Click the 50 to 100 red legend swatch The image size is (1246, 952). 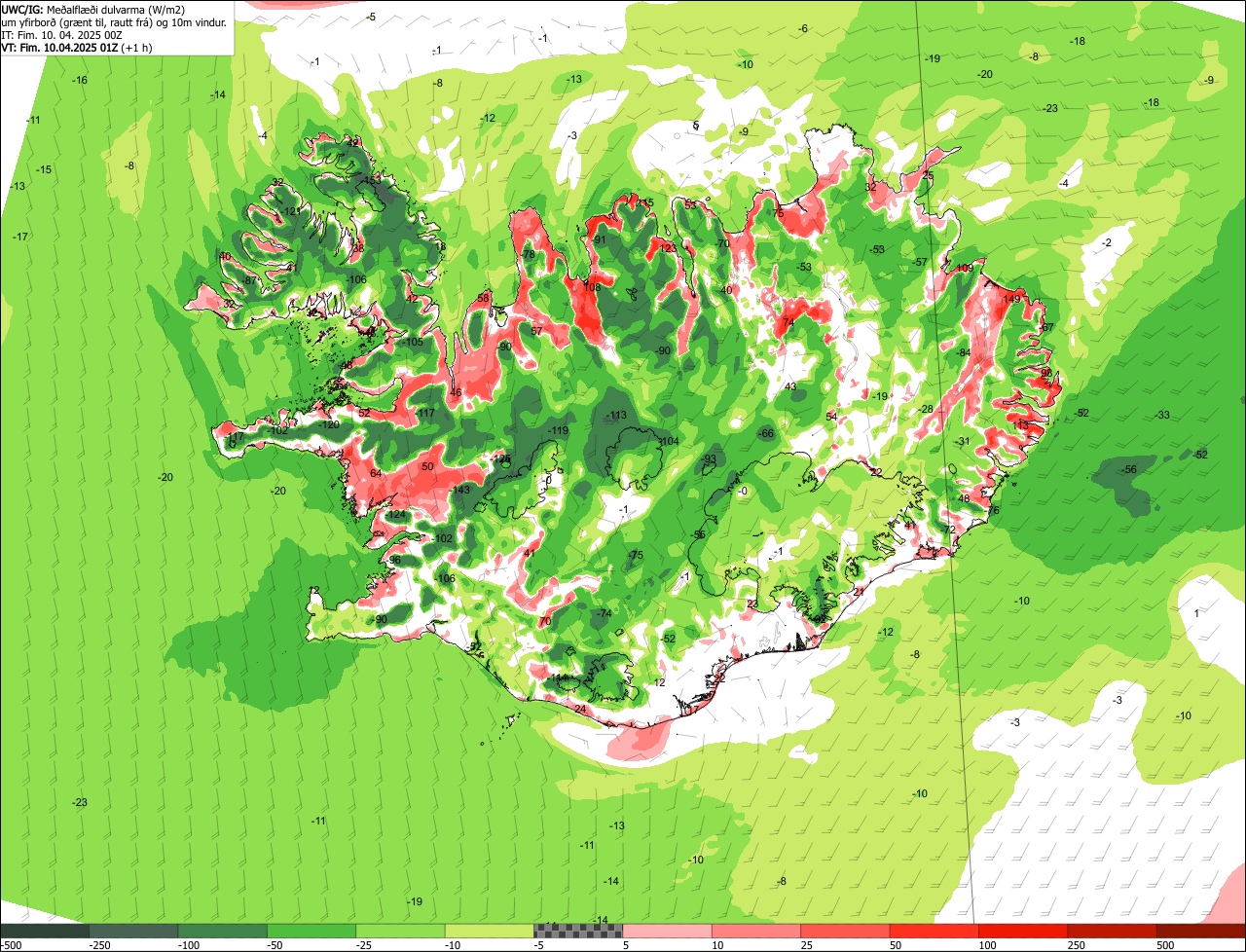[x=934, y=931]
